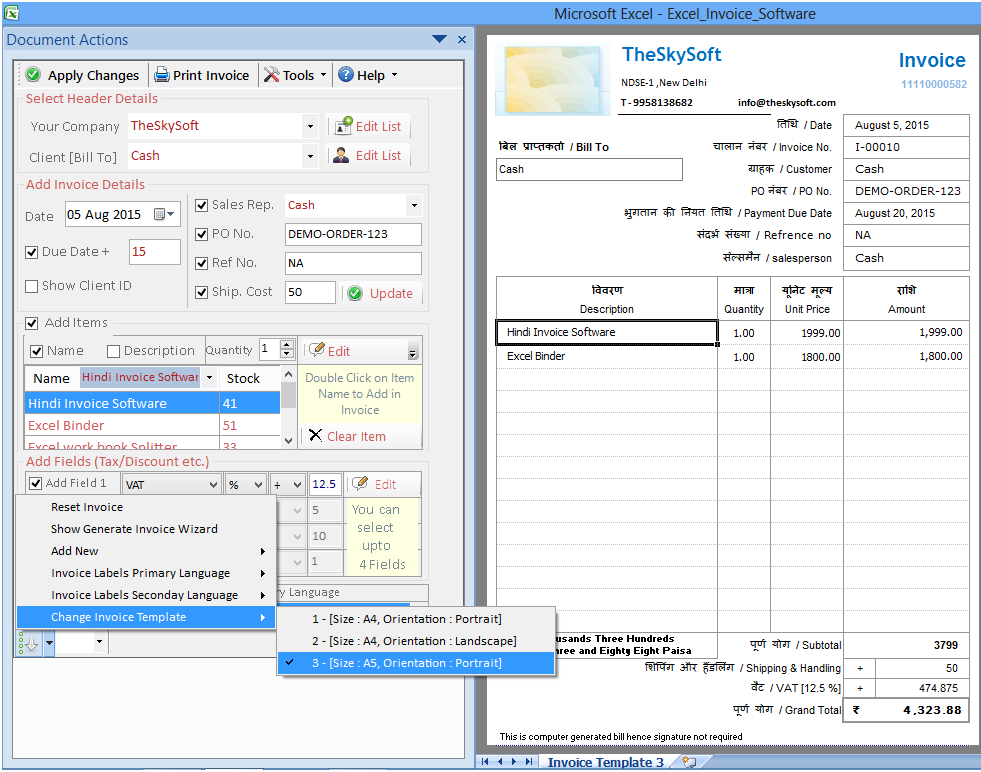Click the Apply Changes button
The height and width of the screenshot is (772, 981).
pos(83,75)
